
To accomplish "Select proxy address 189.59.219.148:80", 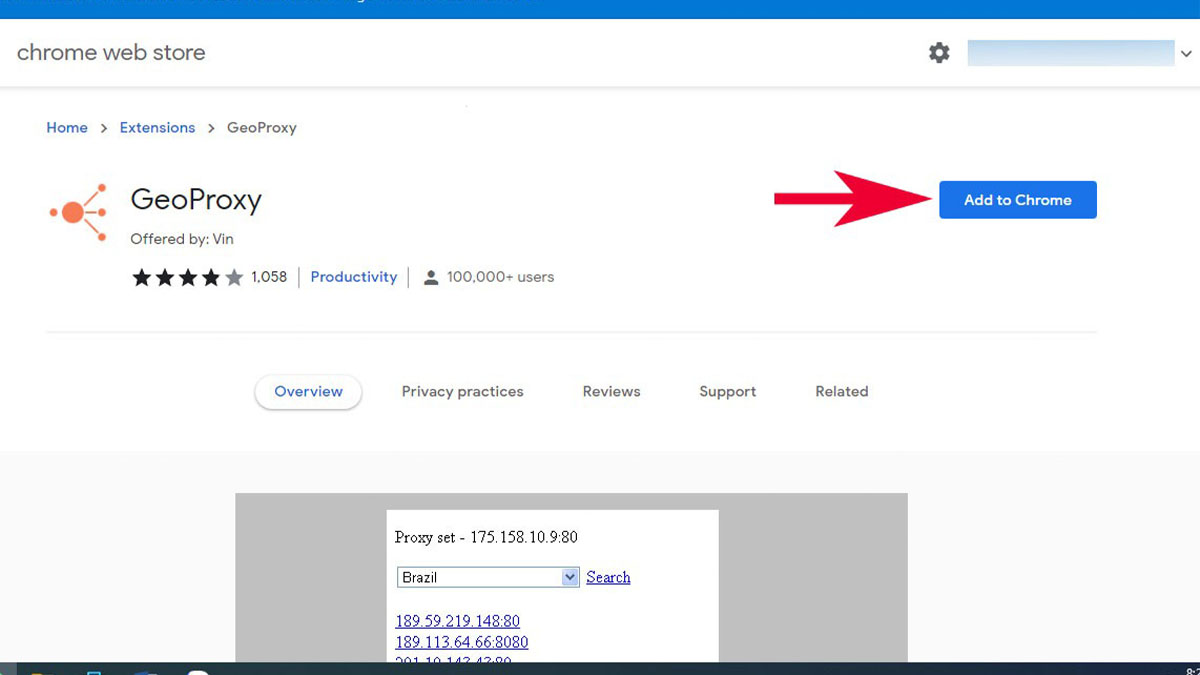I will (457, 621).
